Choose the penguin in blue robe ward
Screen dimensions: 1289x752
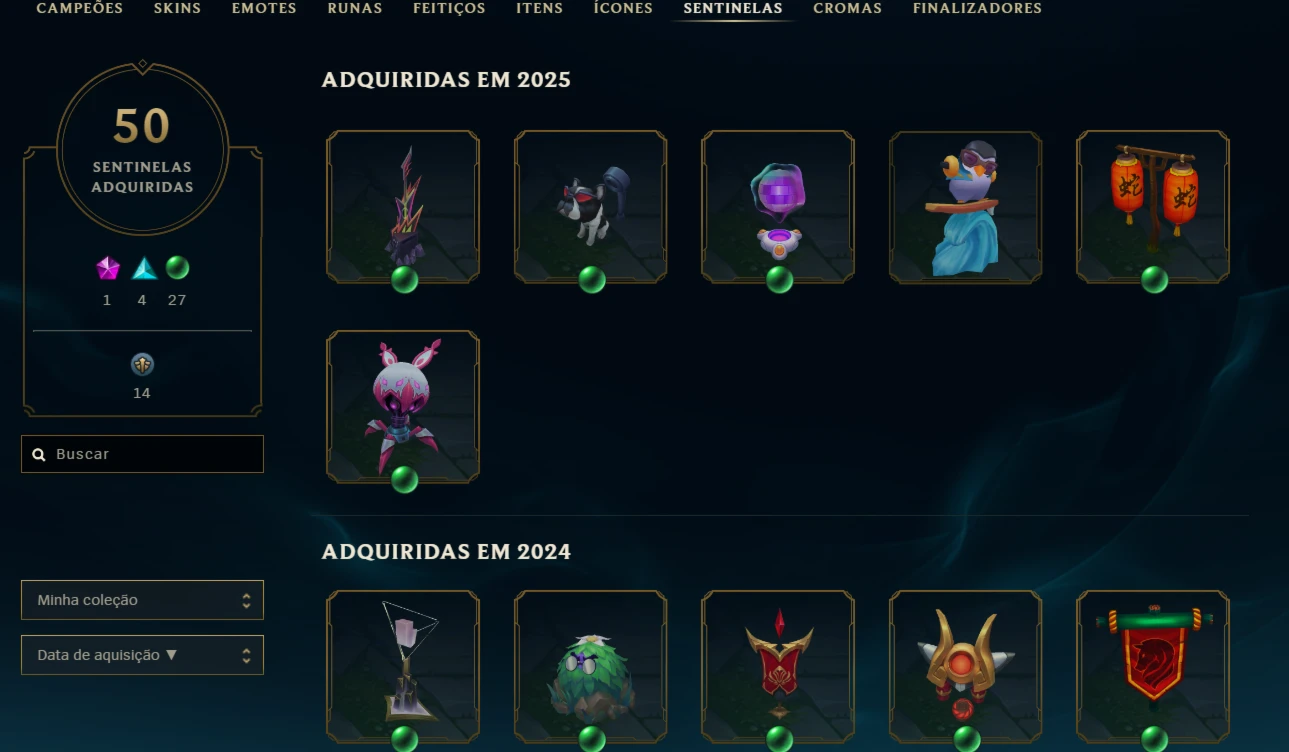click(x=966, y=207)
